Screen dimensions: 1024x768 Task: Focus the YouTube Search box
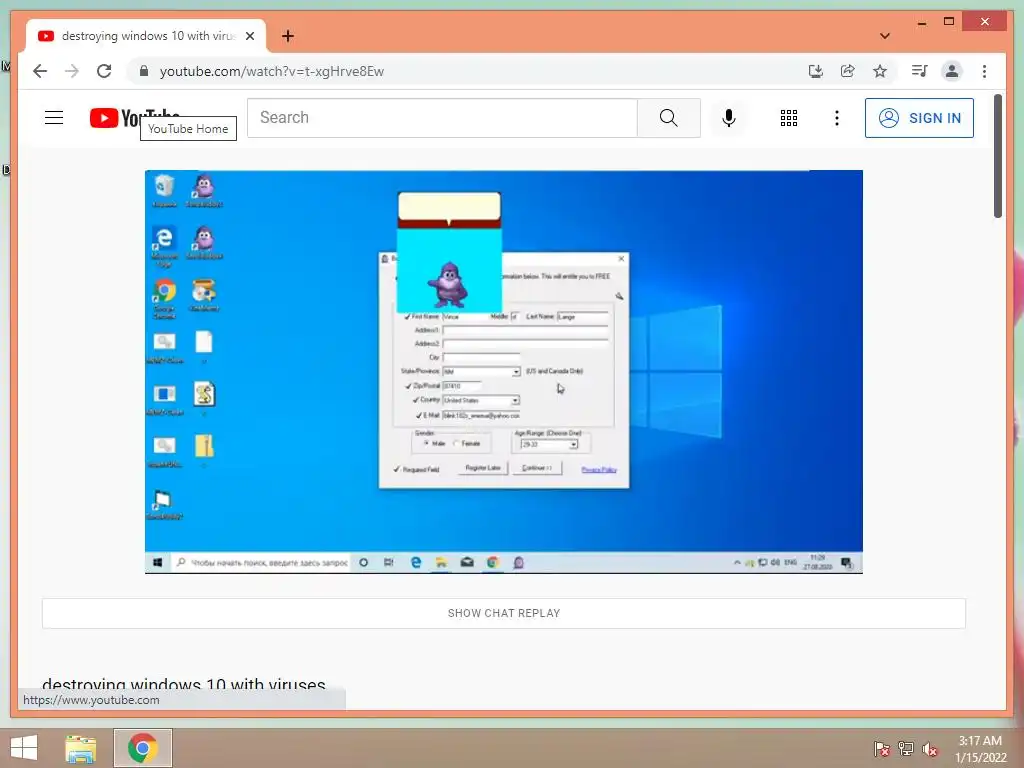[442, 118]
